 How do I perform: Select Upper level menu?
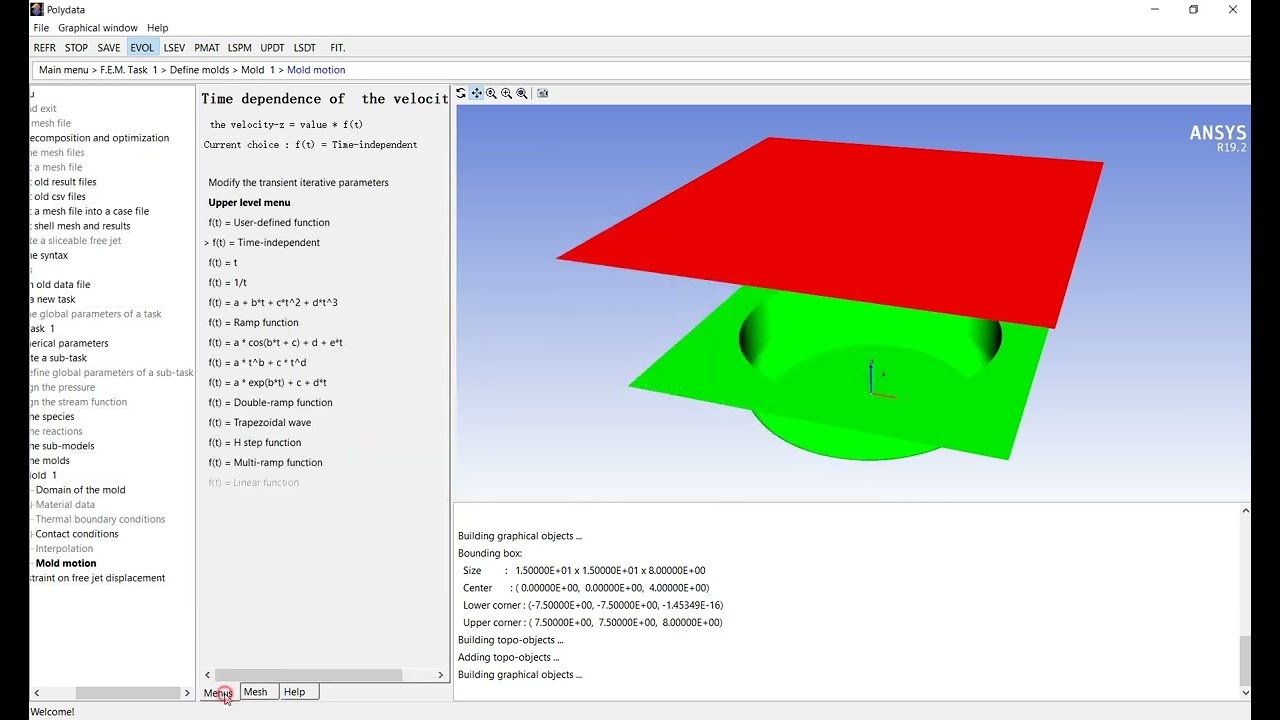pyautogui.click(x=249, y=203)
